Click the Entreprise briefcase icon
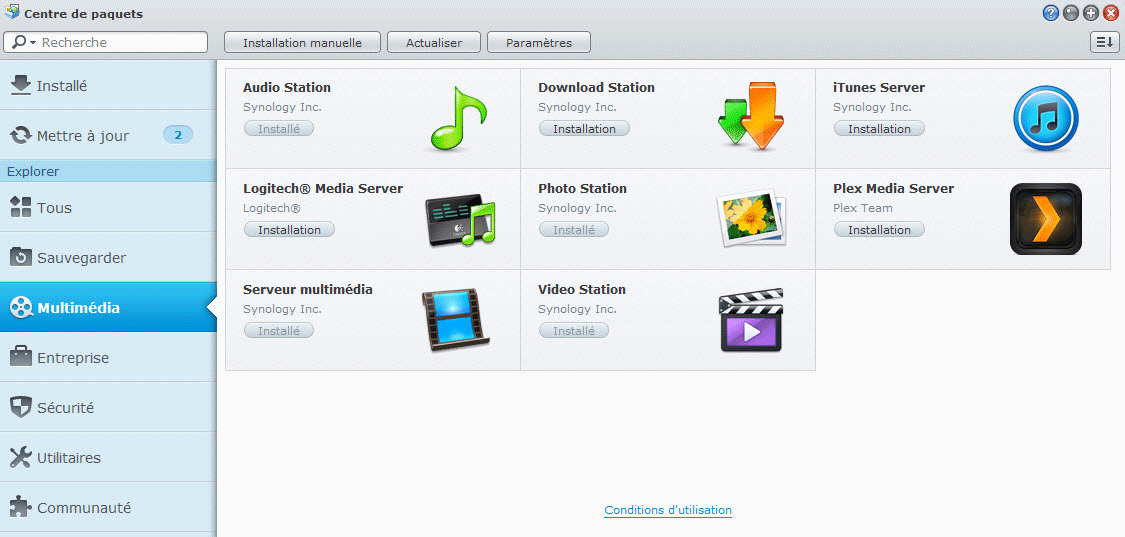Viewport: 1125px width, 537px height. 21,357
